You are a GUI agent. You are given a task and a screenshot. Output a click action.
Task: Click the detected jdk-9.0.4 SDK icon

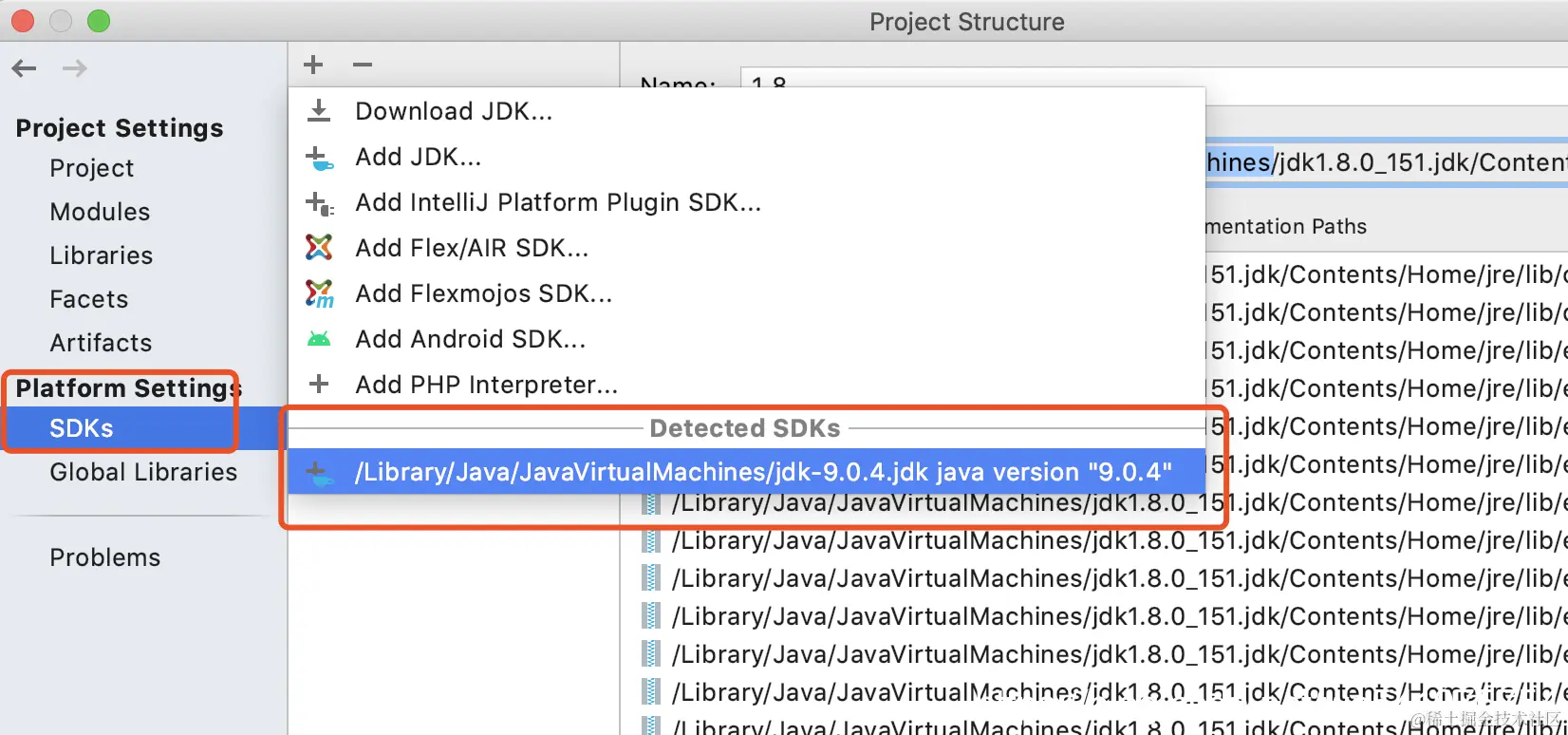click(x=320, y=473)
